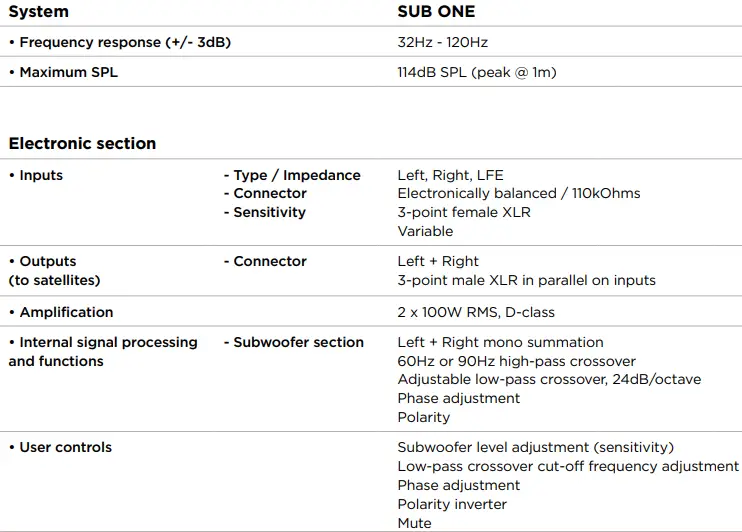
Task: Select the Maximum SPL row label
Action: (x=63, y=72)
